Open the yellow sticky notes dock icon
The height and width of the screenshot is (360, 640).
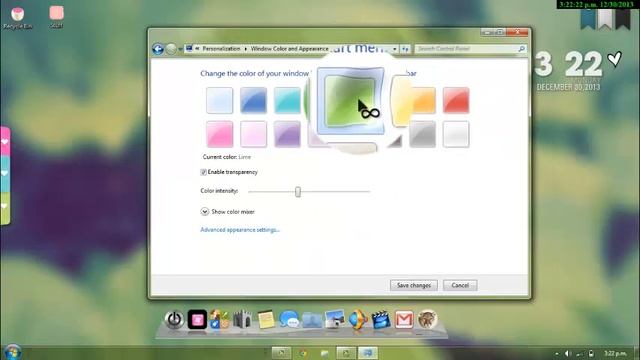[266, 319]
